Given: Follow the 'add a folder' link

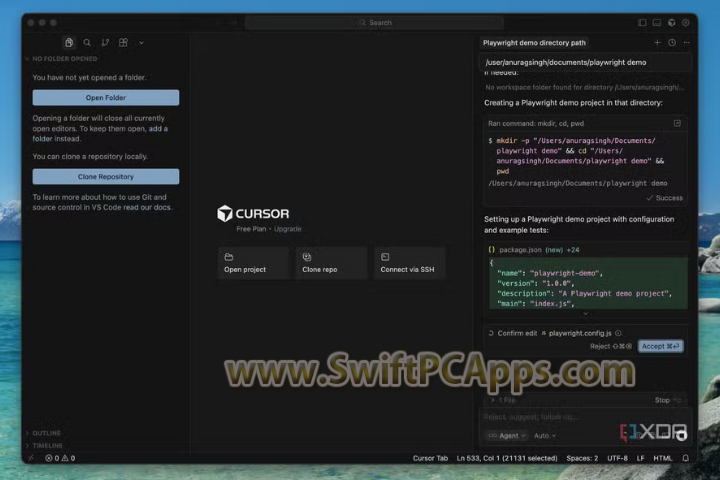Looking at the screenshot, I should [100, 134].
